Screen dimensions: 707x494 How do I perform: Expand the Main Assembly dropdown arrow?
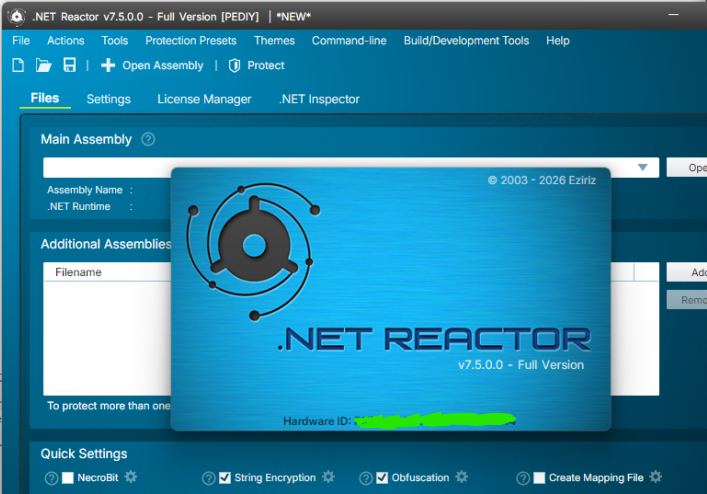click(x=643, y=168)
